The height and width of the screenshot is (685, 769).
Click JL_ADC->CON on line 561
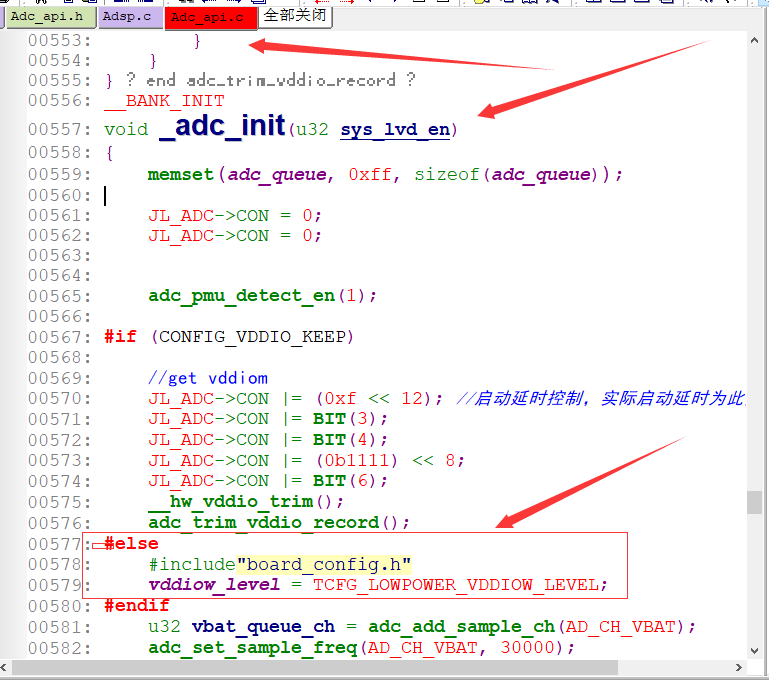point(209,216)
